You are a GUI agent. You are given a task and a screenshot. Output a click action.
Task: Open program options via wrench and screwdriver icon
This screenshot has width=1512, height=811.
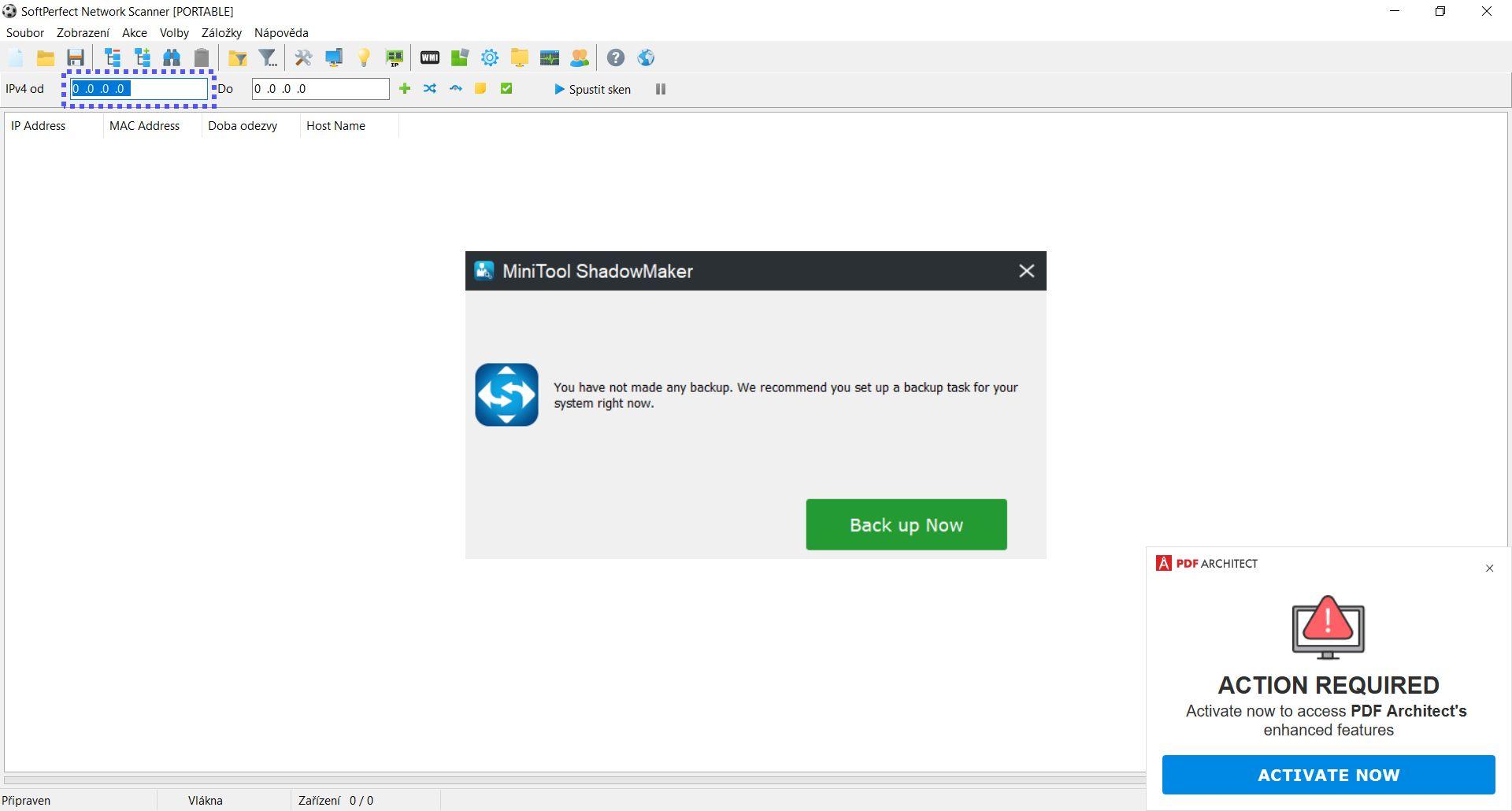[303, 57]
